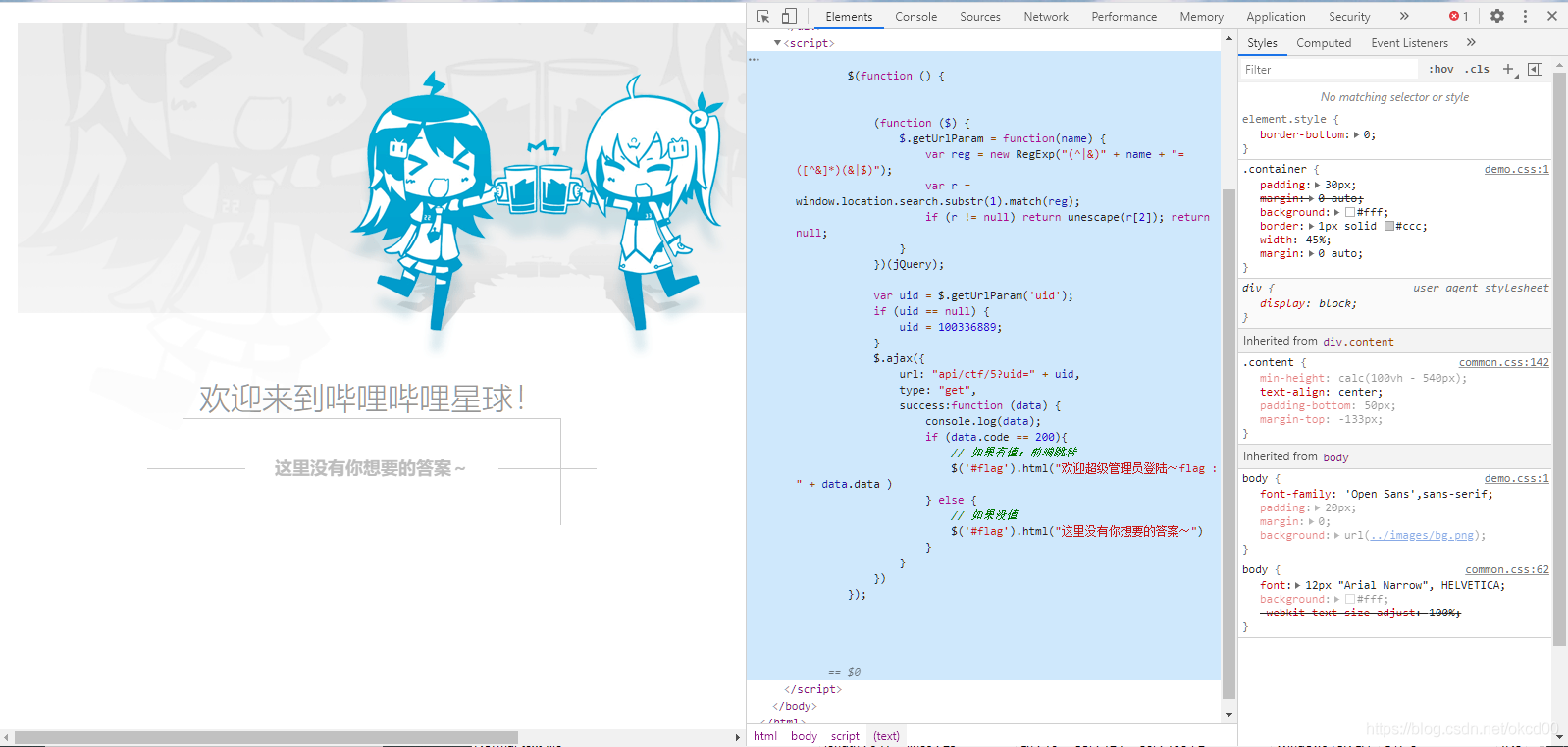The height and width of the screenshot is (747, 1568).
Task: Focus the Styles Filter input field
Action: (x=1330, y=70)
